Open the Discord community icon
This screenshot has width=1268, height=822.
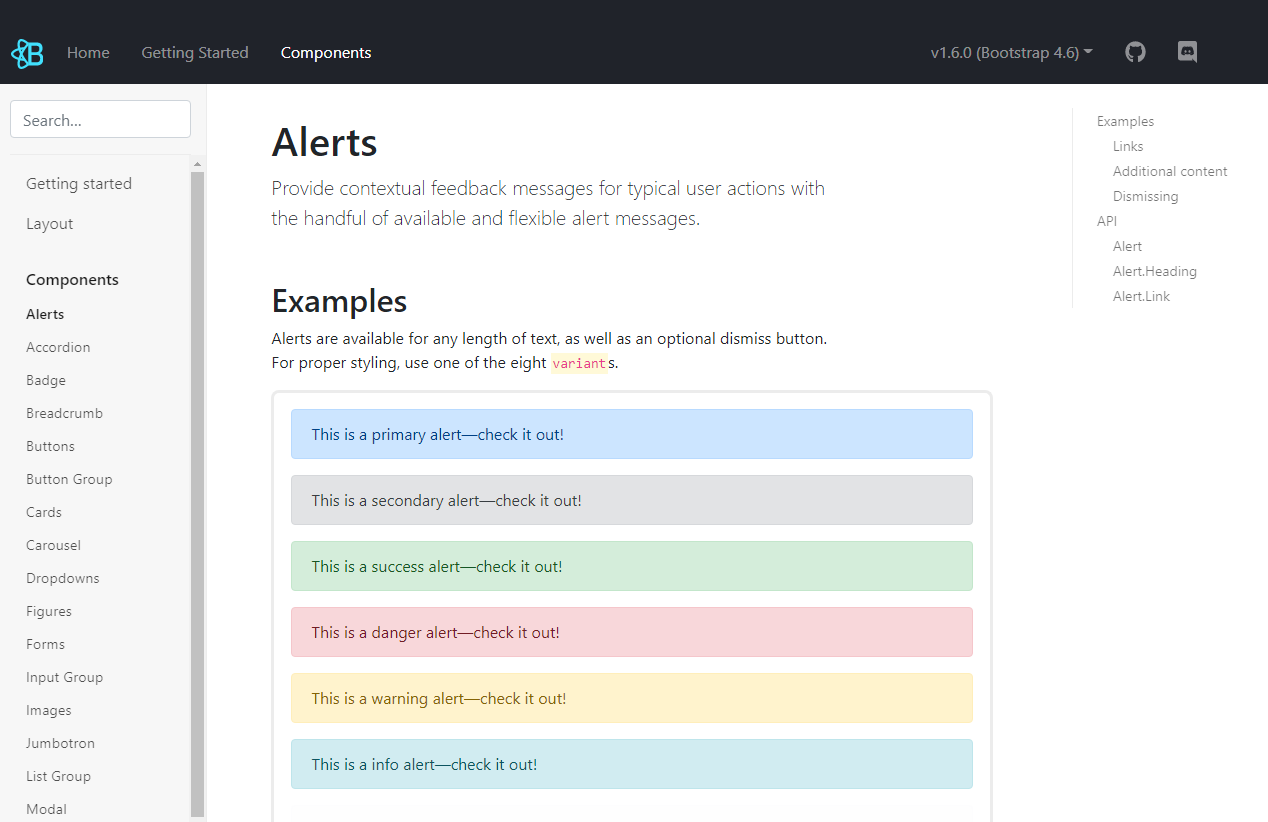point(1187,51)
